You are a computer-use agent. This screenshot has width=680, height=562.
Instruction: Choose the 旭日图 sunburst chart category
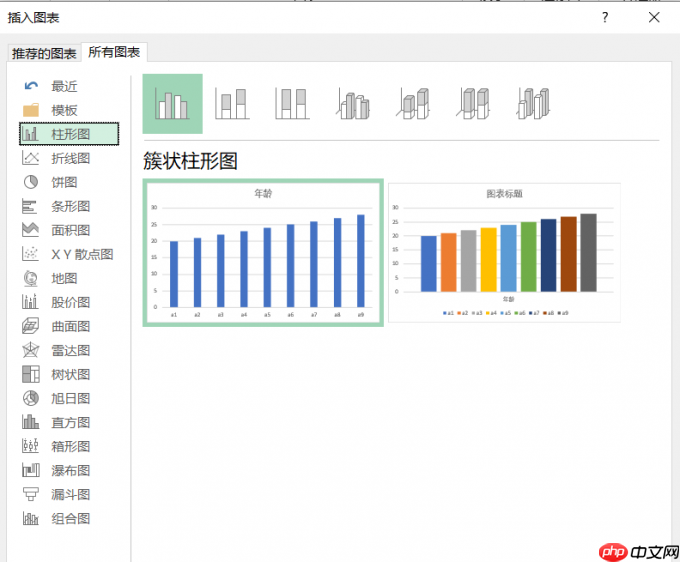pyautogui.click(x=69, y=399)
